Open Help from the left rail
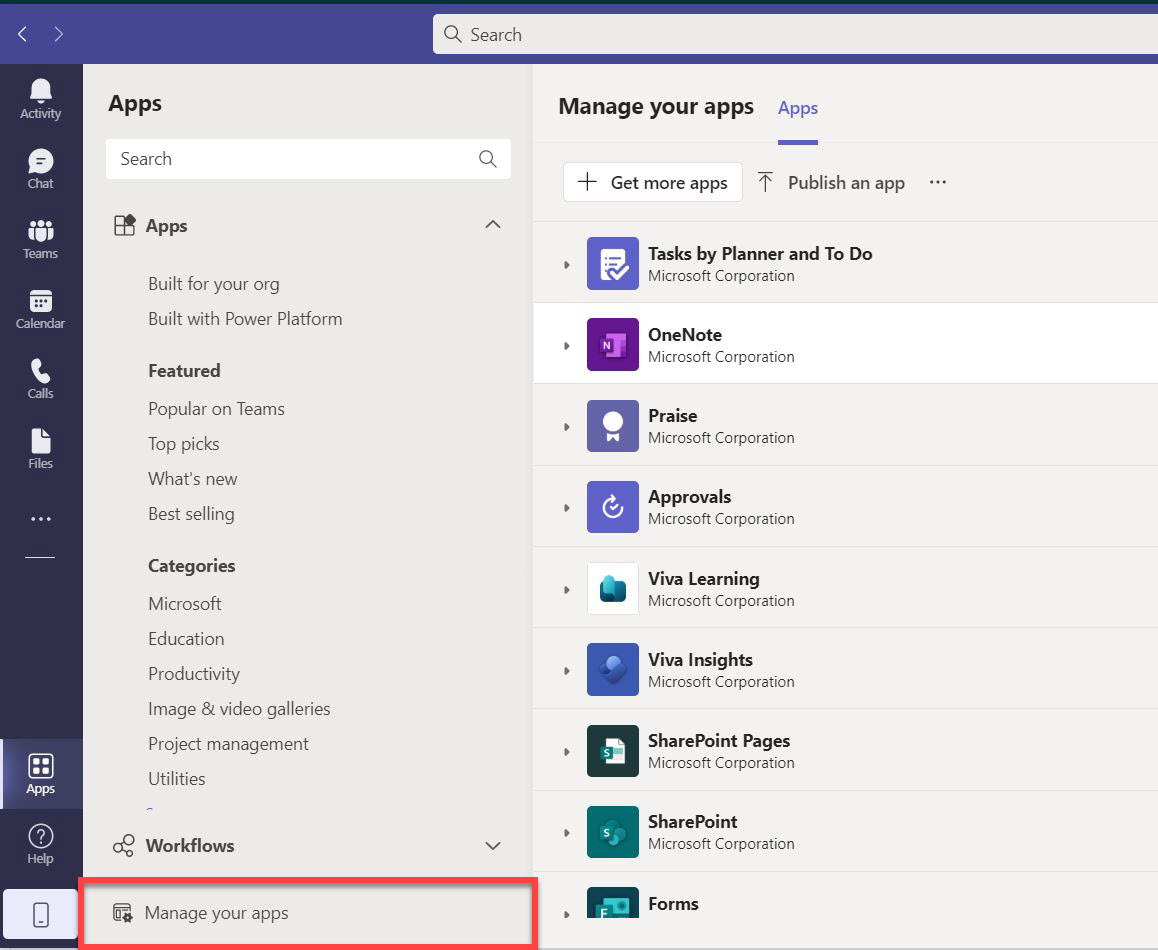Image resolution: width=1158 pixels, height=950 pixels. pyautogui.click(x=41, y=844)
